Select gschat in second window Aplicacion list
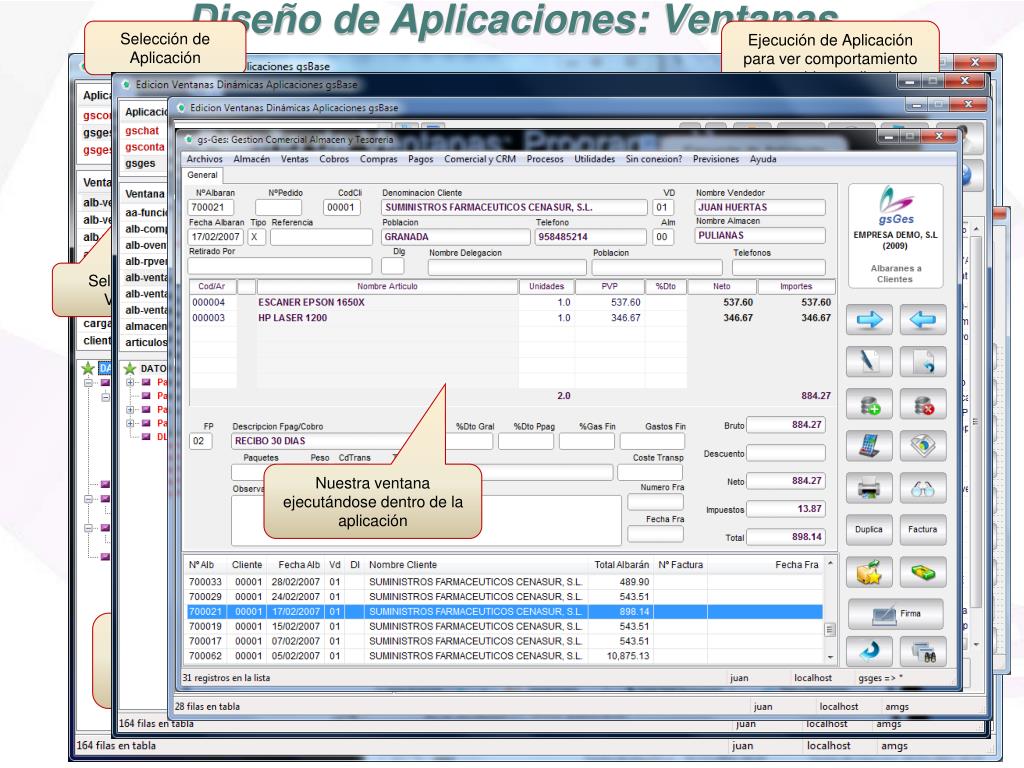The height and width of the screenshot is (768, 1024). point(142,131)
